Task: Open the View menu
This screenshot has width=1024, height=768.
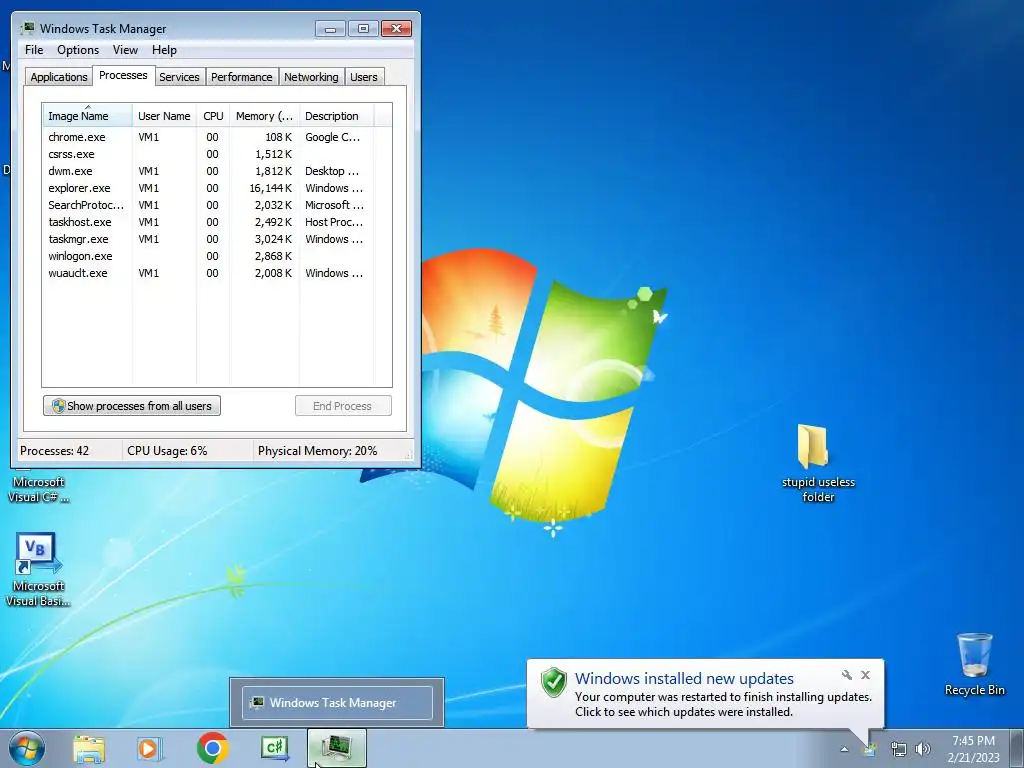Action: coord(125,50)
